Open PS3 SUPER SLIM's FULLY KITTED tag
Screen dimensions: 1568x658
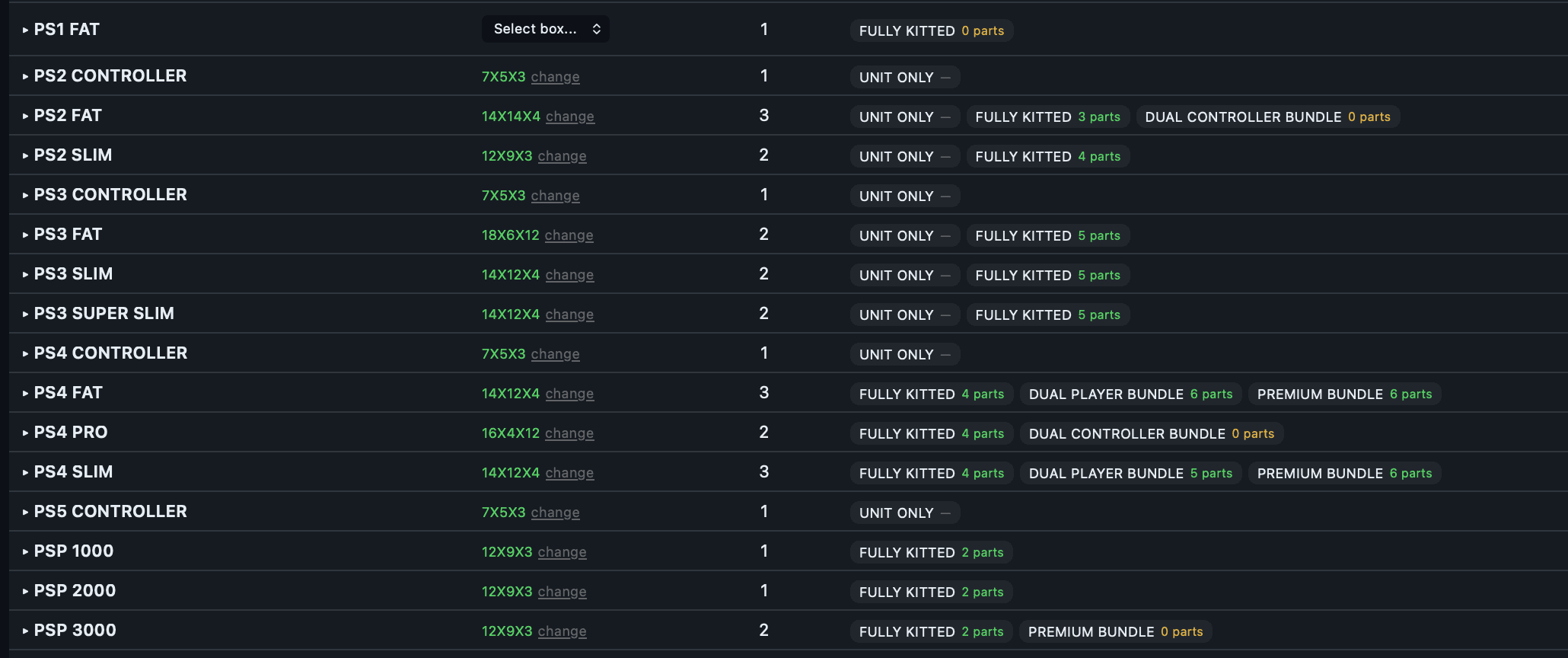coord(1048,315)
